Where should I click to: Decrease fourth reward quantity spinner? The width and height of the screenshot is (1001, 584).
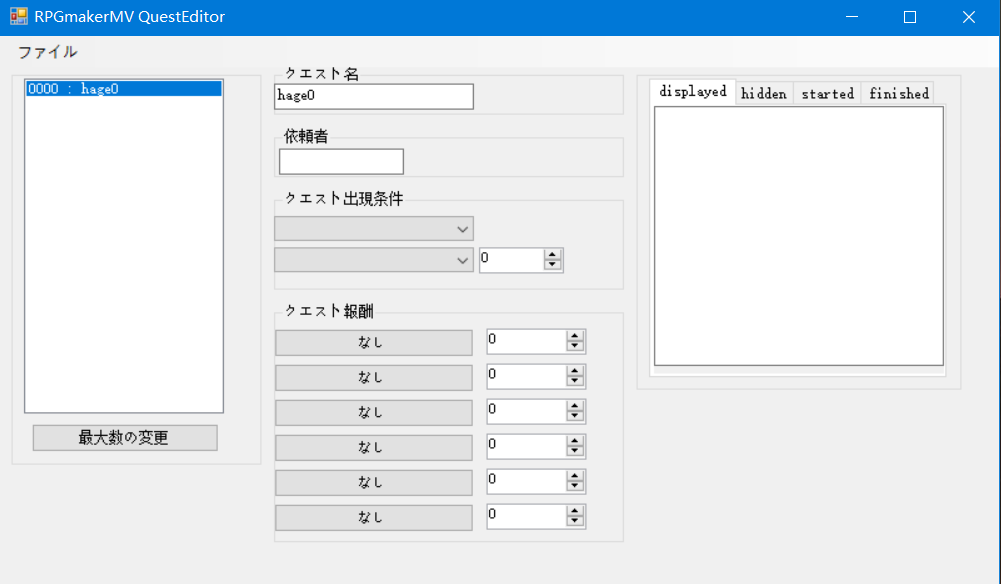pos(575,452)
